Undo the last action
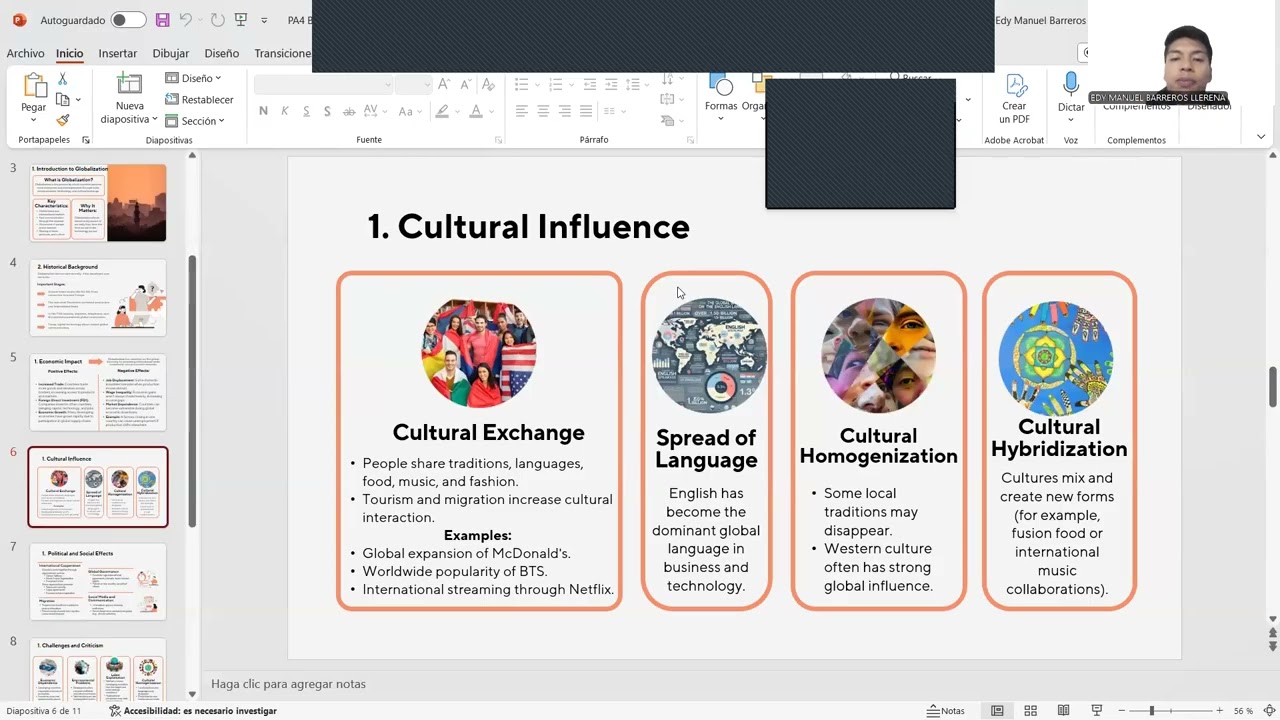 pos(185,20)
